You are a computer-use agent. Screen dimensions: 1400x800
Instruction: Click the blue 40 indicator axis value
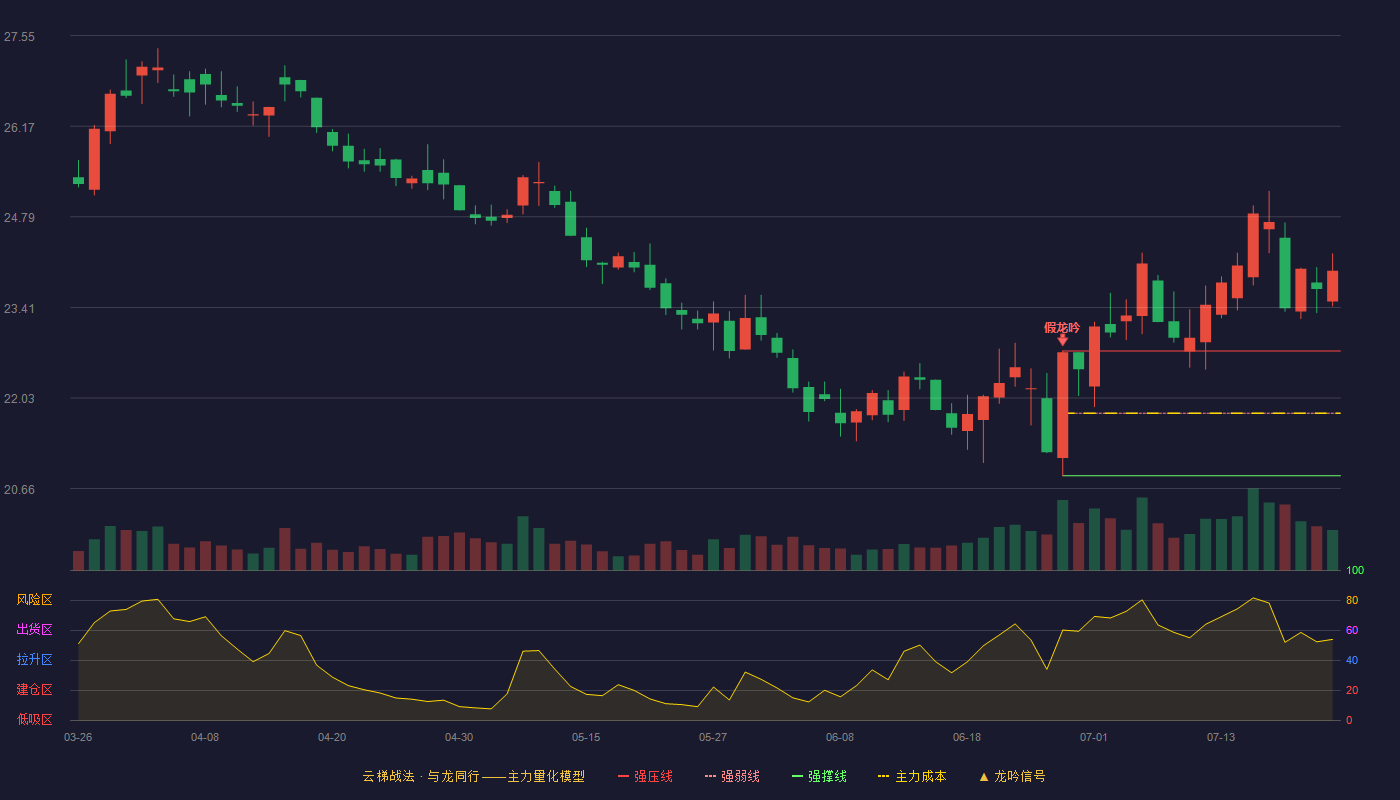[1352, 660]
